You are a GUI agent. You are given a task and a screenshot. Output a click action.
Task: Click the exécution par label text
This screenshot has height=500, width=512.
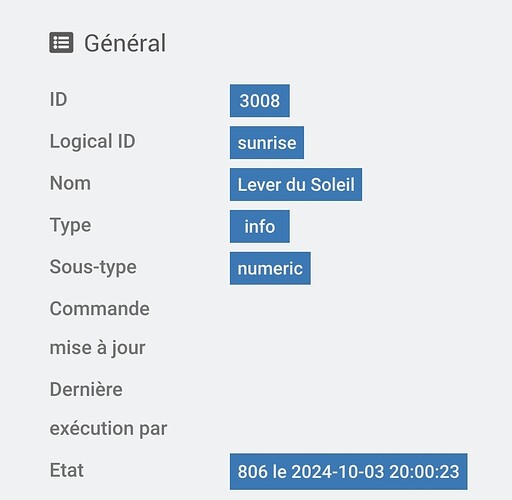pos(108,429)
